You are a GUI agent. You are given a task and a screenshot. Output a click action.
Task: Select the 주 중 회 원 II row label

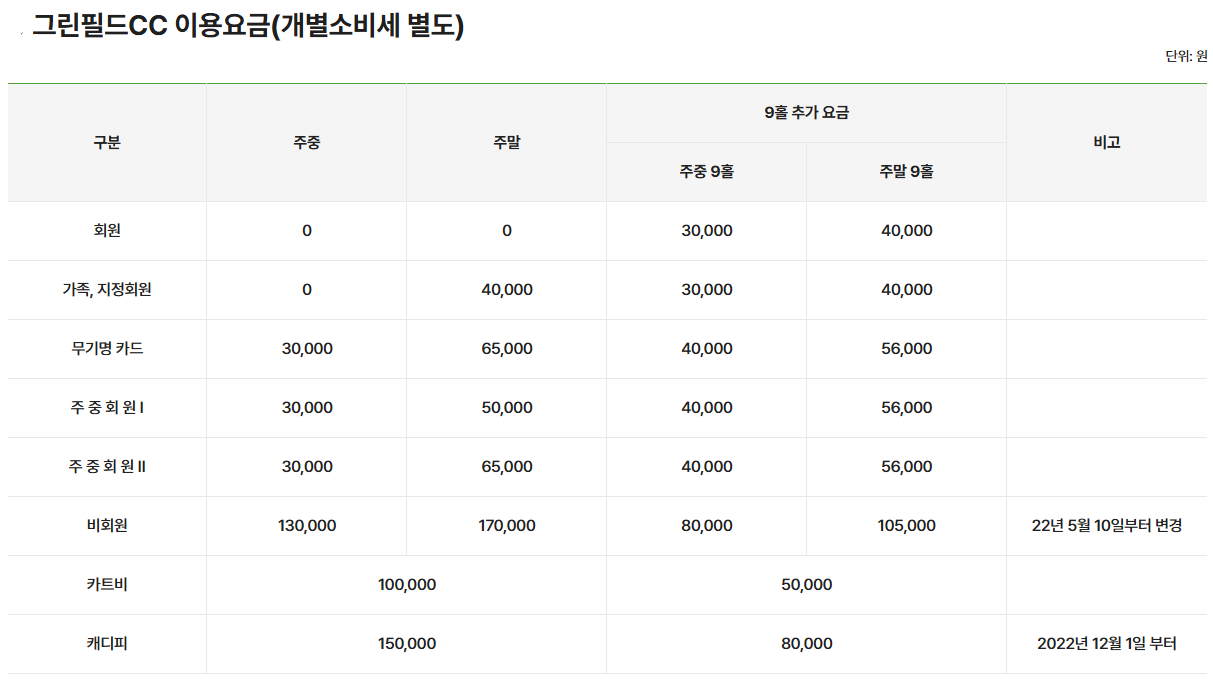pyautogui.click(x=107, y=467)
